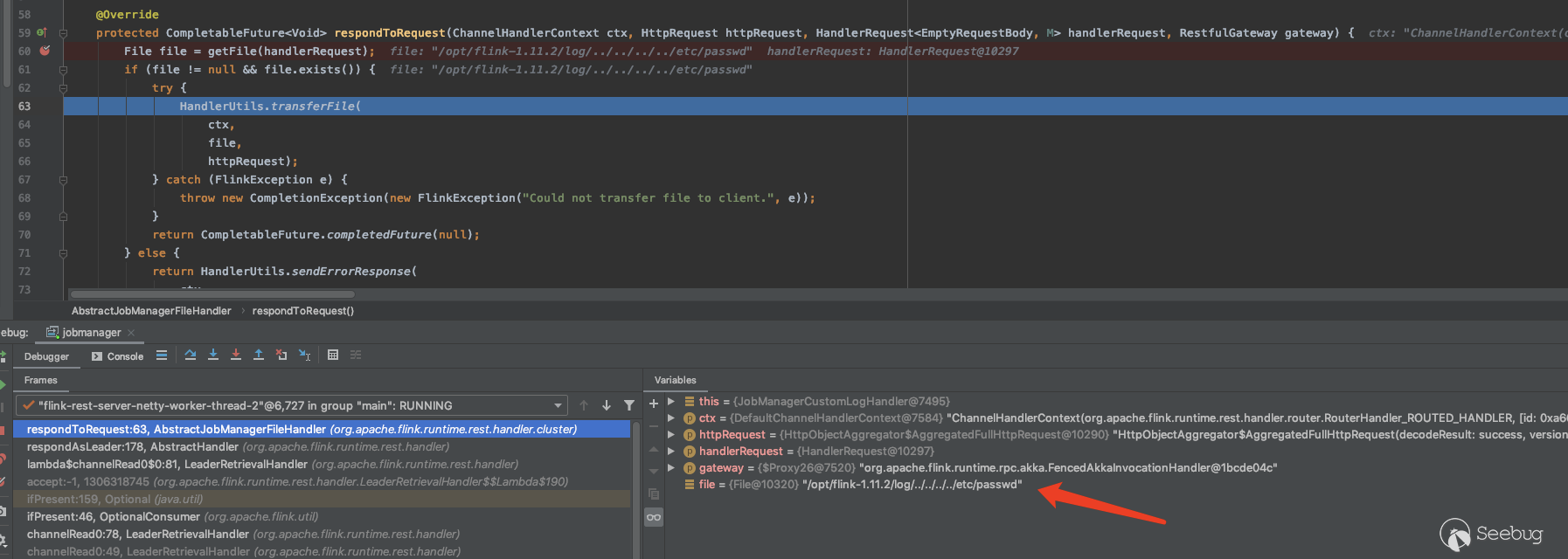Add a new watch with plus icon
The width and height of the screenshot is (1568, 559).
653,404
